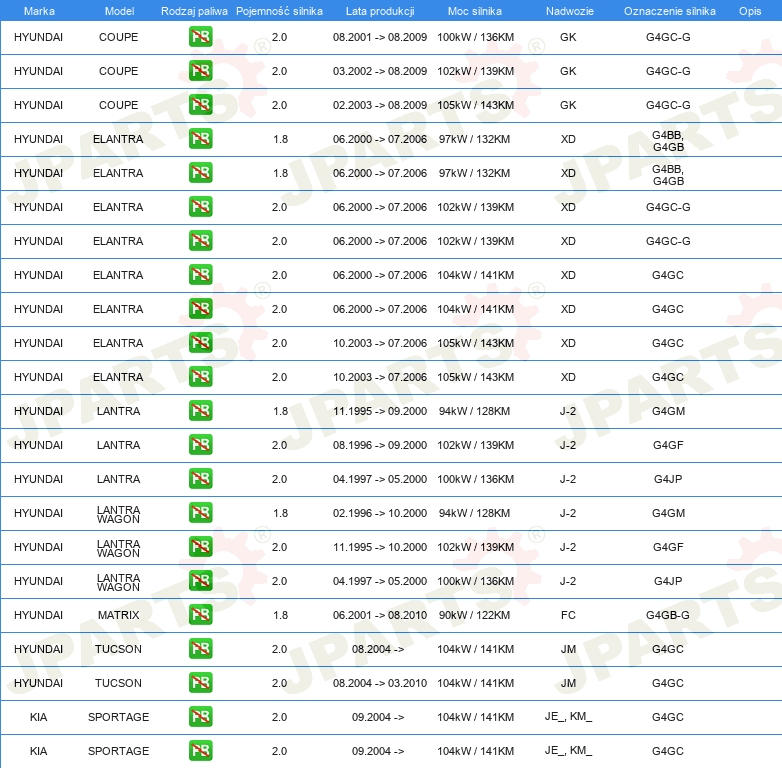
Task: Select the date range 11.1995 -> 10.2000
Action: click(380, 547)
